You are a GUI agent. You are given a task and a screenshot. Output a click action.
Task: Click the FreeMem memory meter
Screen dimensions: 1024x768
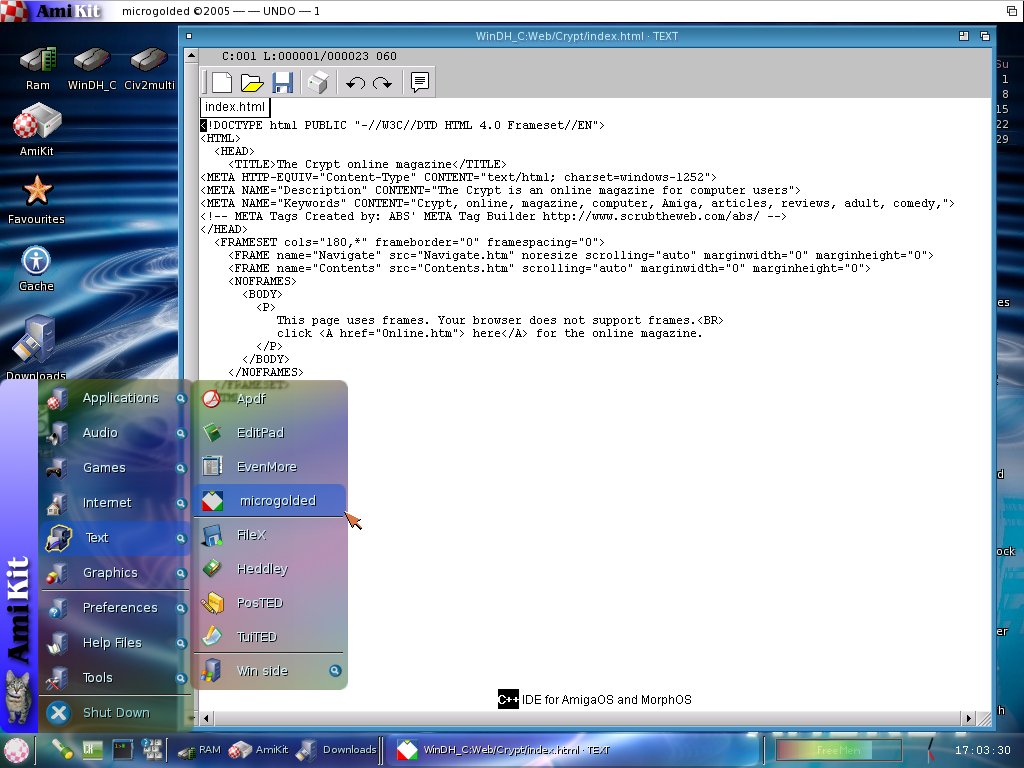click(839, 750)
